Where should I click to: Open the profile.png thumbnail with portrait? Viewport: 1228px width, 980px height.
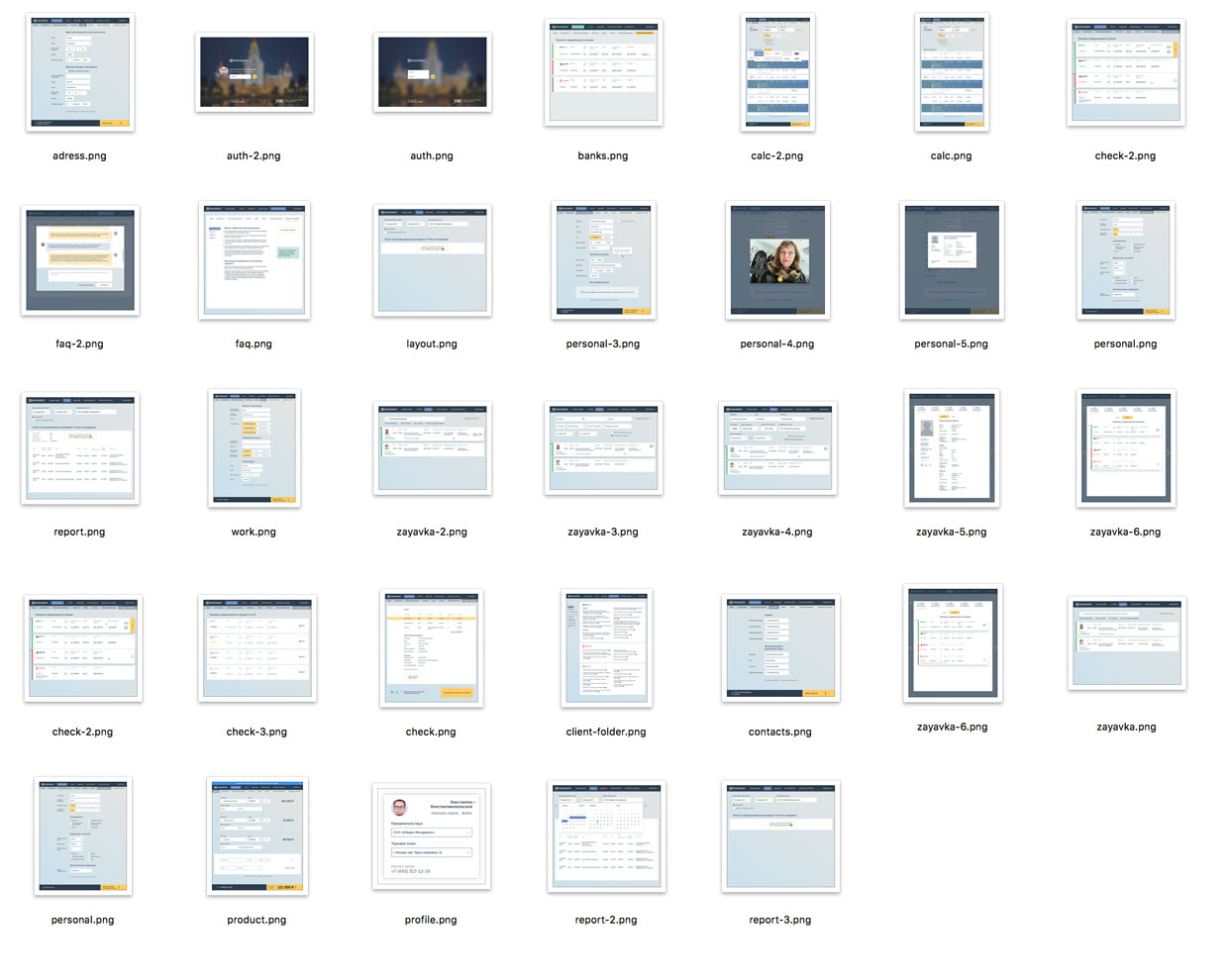(431, 836)
